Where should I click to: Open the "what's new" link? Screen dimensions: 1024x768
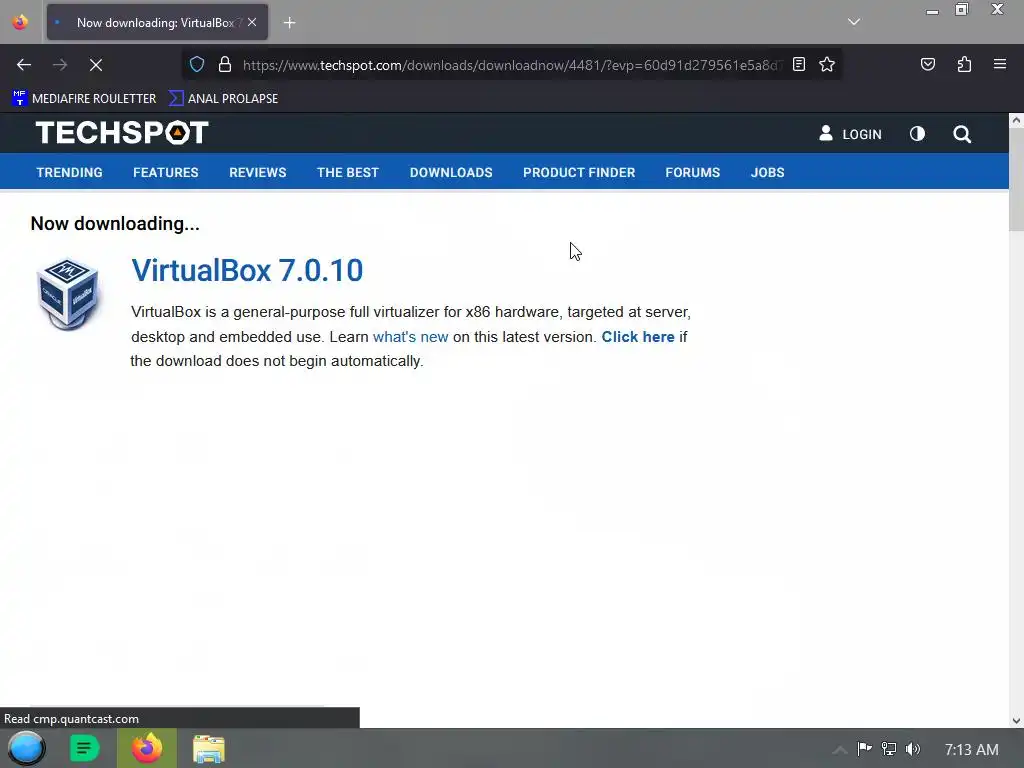[x=410, y=337]
